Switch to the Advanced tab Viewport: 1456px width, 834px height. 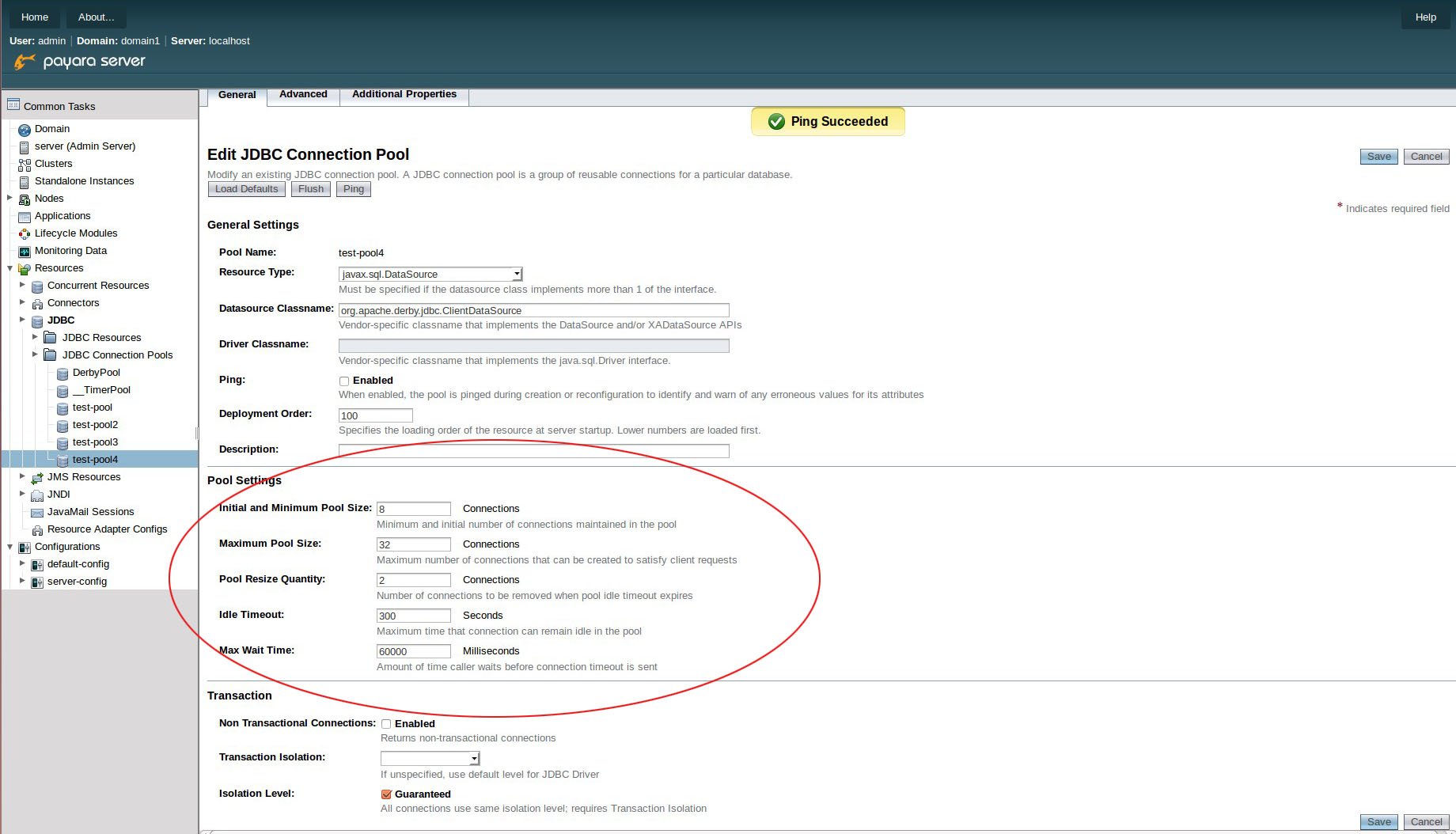click(303, 94)
